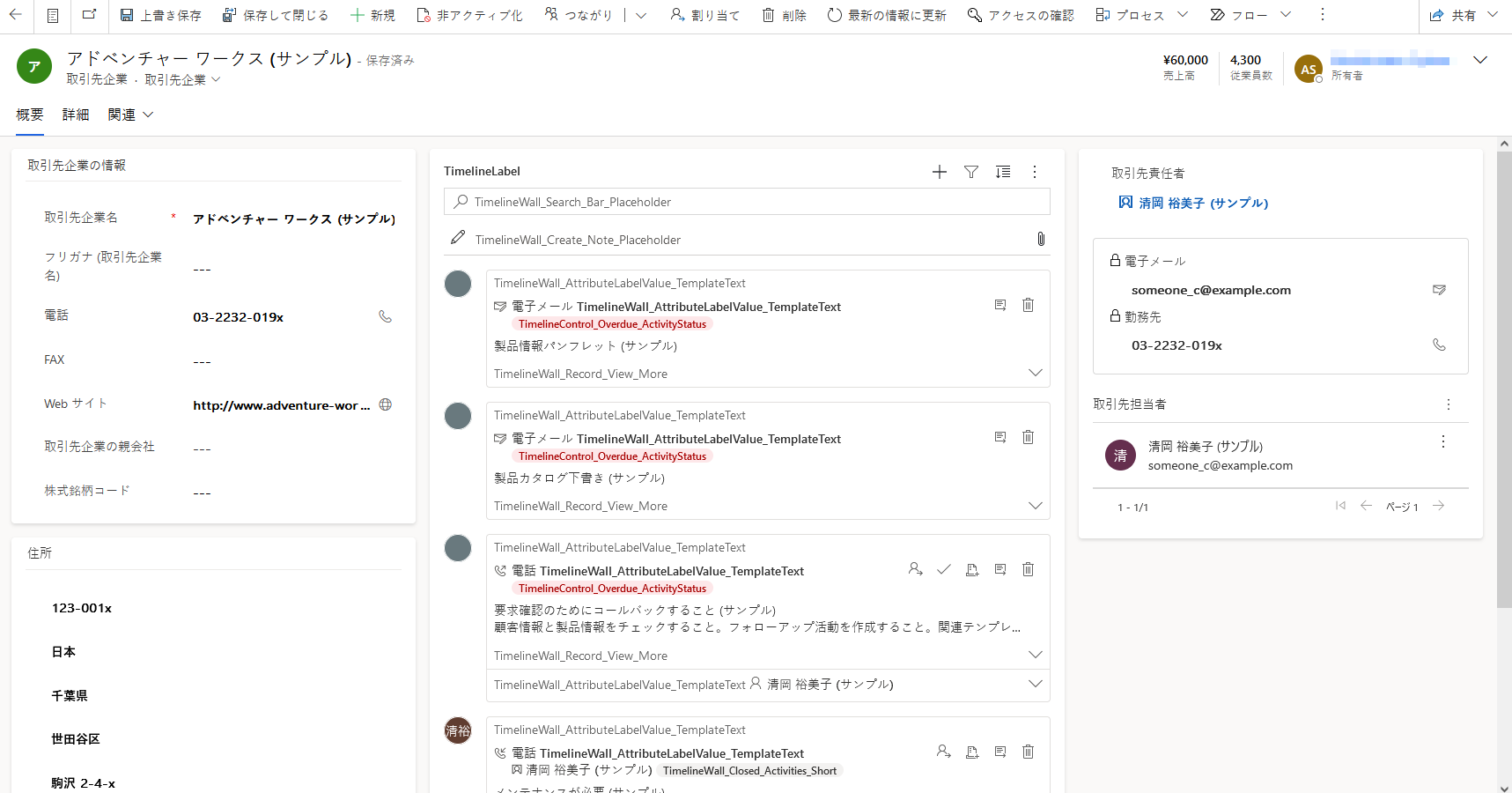Image resolution: width=1512 pixels, height=793 pixels.
Task: Go to next page of contacts
Action: point(1438,505)
